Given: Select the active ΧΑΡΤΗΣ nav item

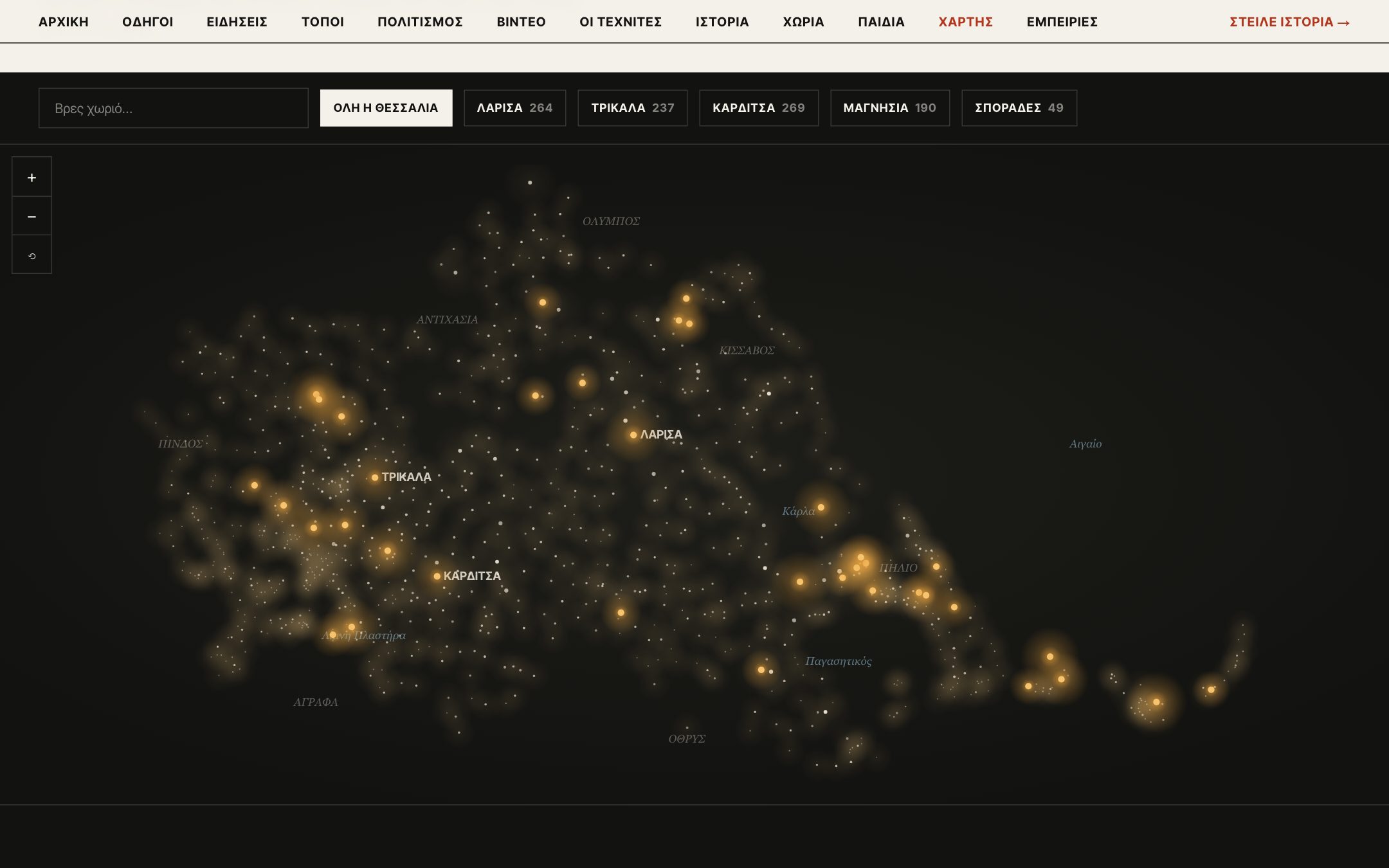Looking at the screenshot, I should (x=965, y=22).
